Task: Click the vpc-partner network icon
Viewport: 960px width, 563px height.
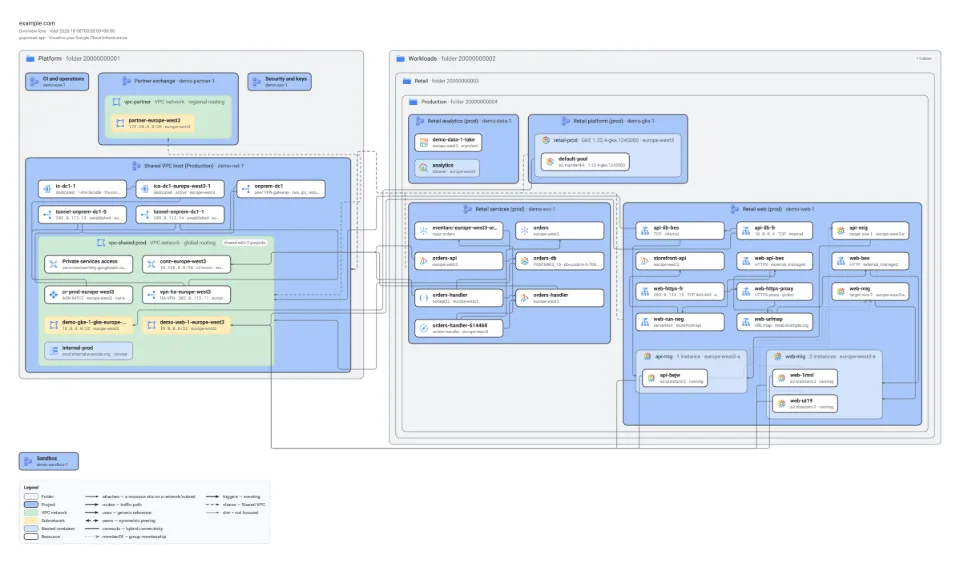Action: 116,102
